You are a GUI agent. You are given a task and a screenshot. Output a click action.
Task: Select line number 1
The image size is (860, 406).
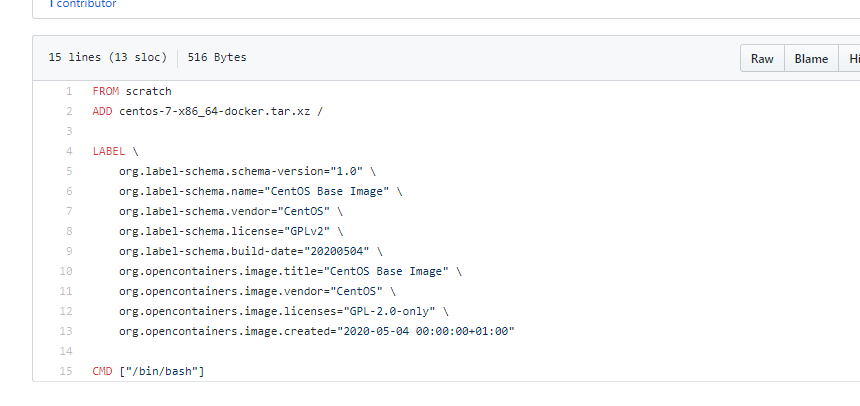(x=69, y=91)
